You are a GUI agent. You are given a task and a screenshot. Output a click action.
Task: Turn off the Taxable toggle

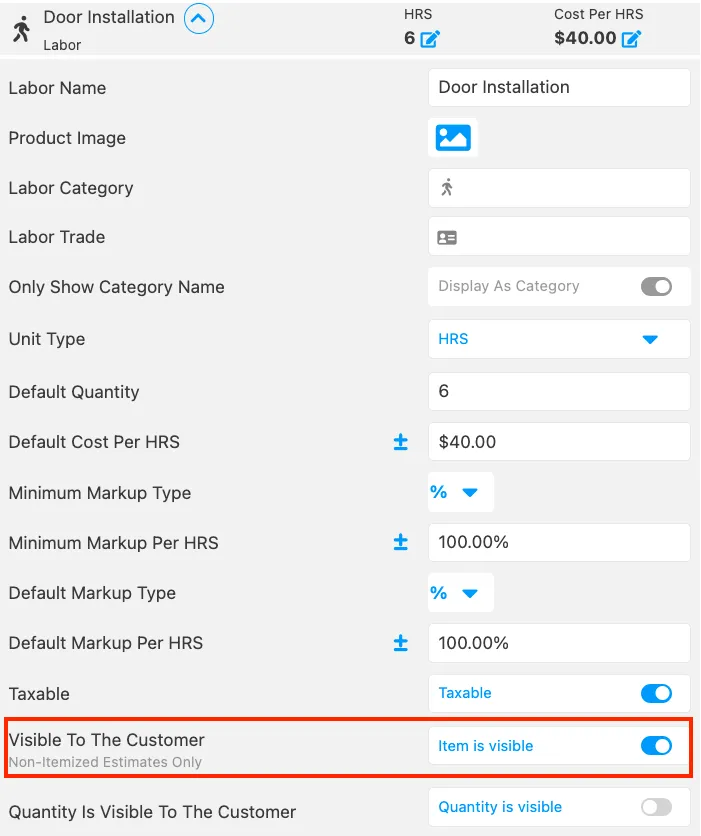pos(656,693)
